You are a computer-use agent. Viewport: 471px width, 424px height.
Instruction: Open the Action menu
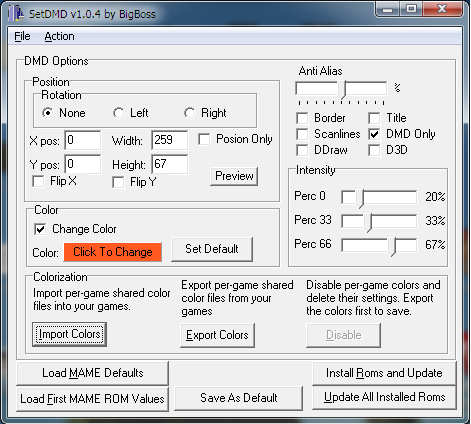pos(60,36)
